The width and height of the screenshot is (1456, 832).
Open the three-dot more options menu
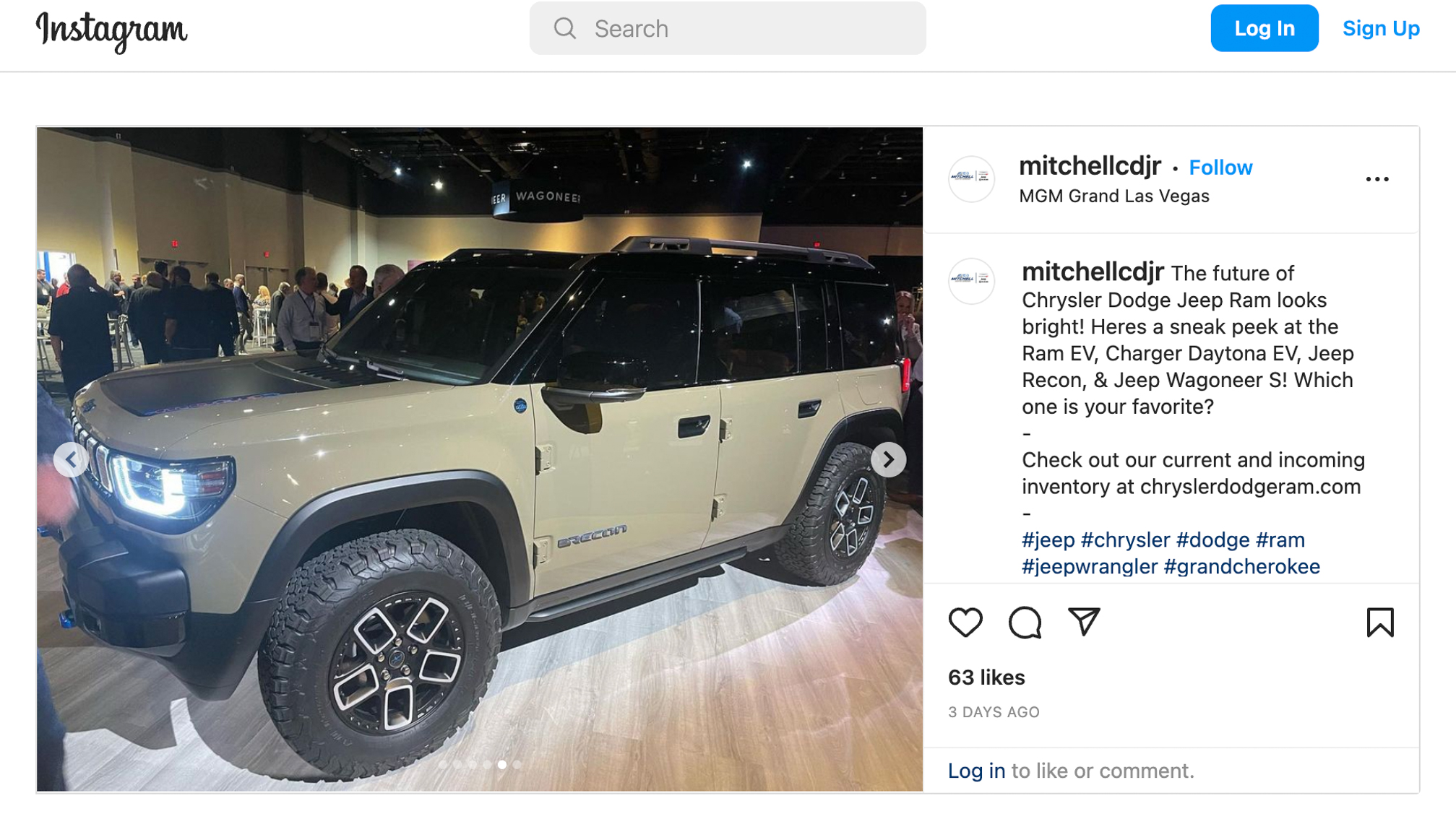(x=1377, y=179)
